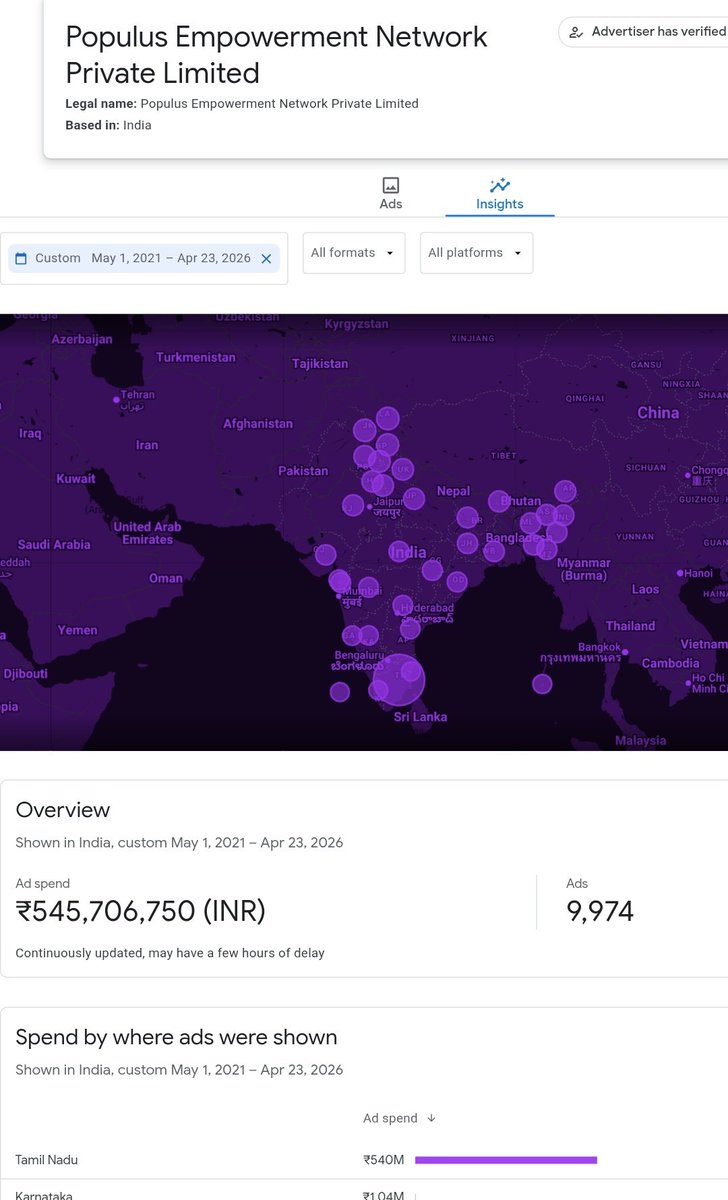Click the verified person icon
Screen dimensions: 728x1200
576,32
